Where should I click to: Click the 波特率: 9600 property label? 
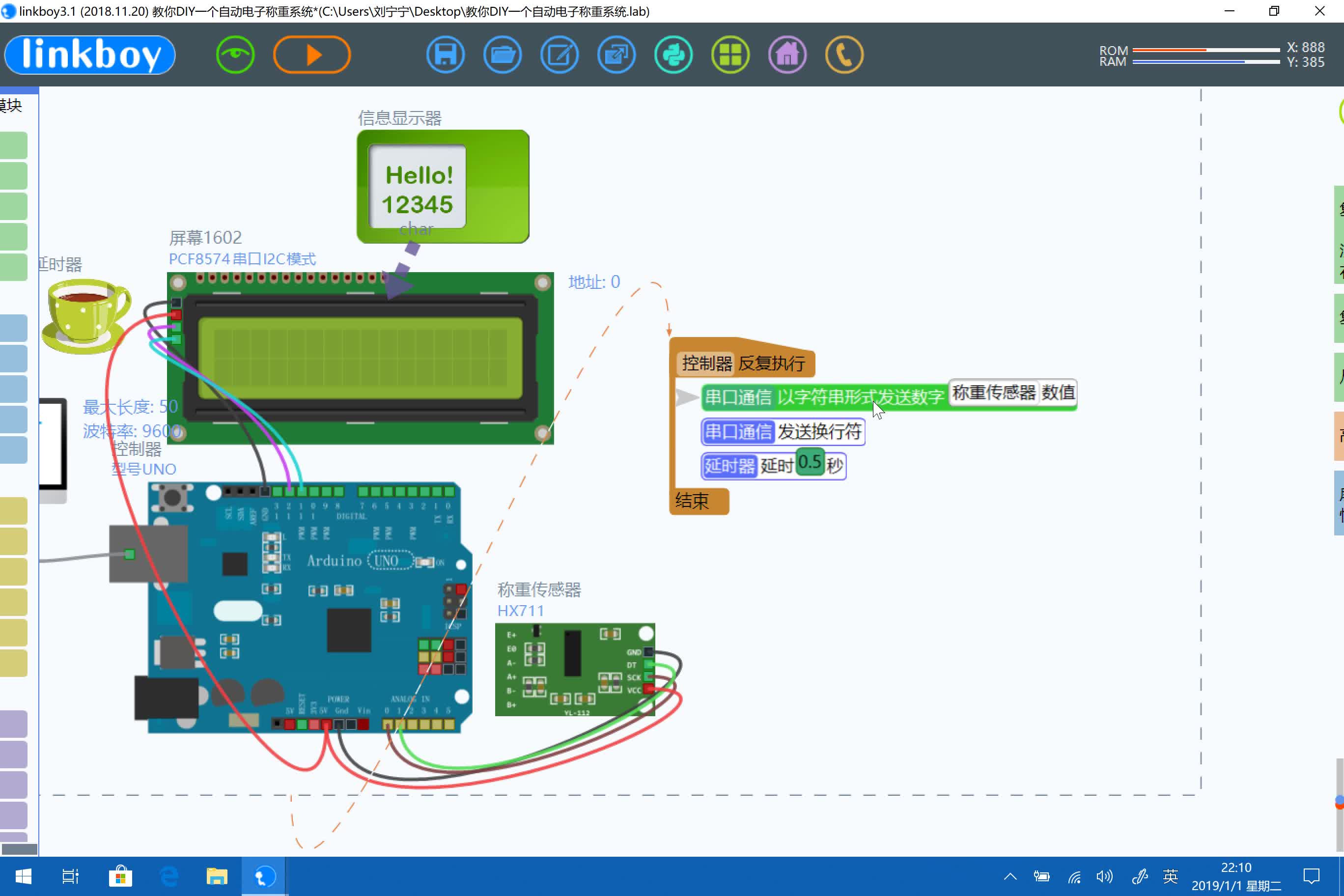click(133, 430)
